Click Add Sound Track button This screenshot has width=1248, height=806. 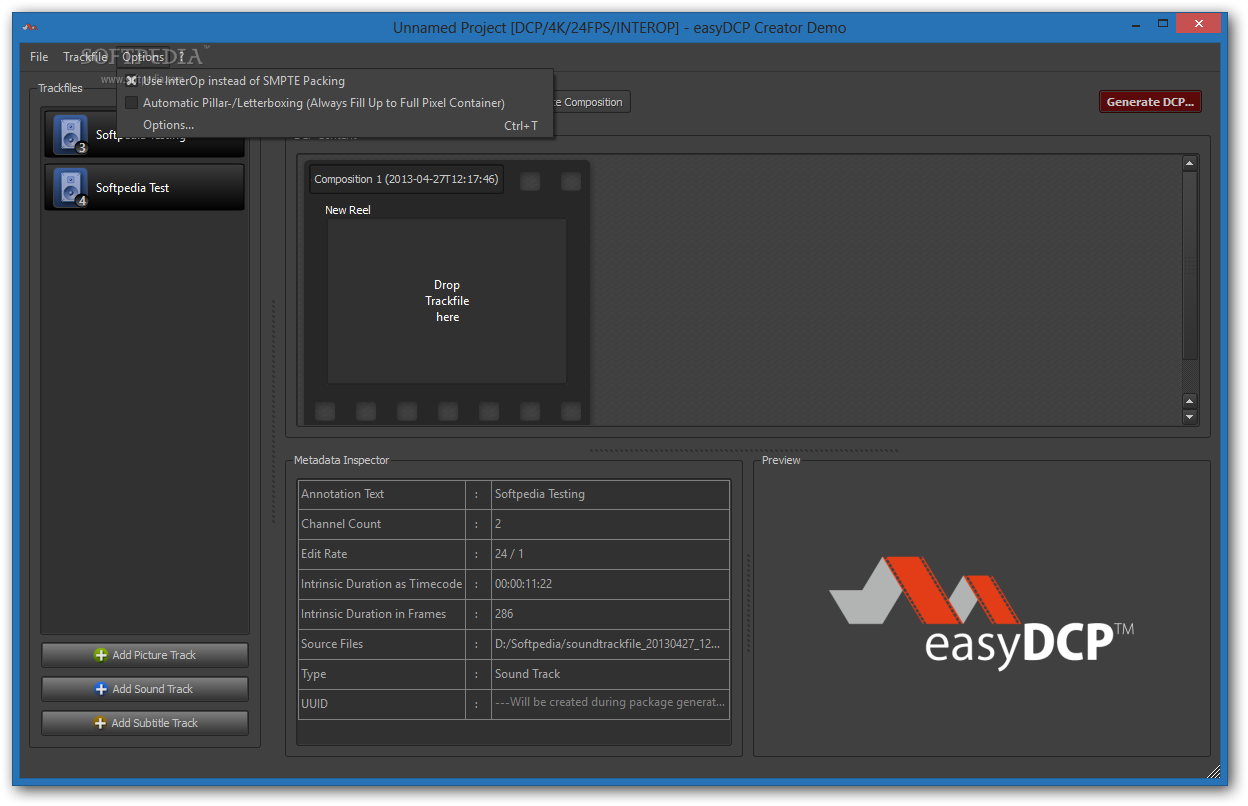145,689
